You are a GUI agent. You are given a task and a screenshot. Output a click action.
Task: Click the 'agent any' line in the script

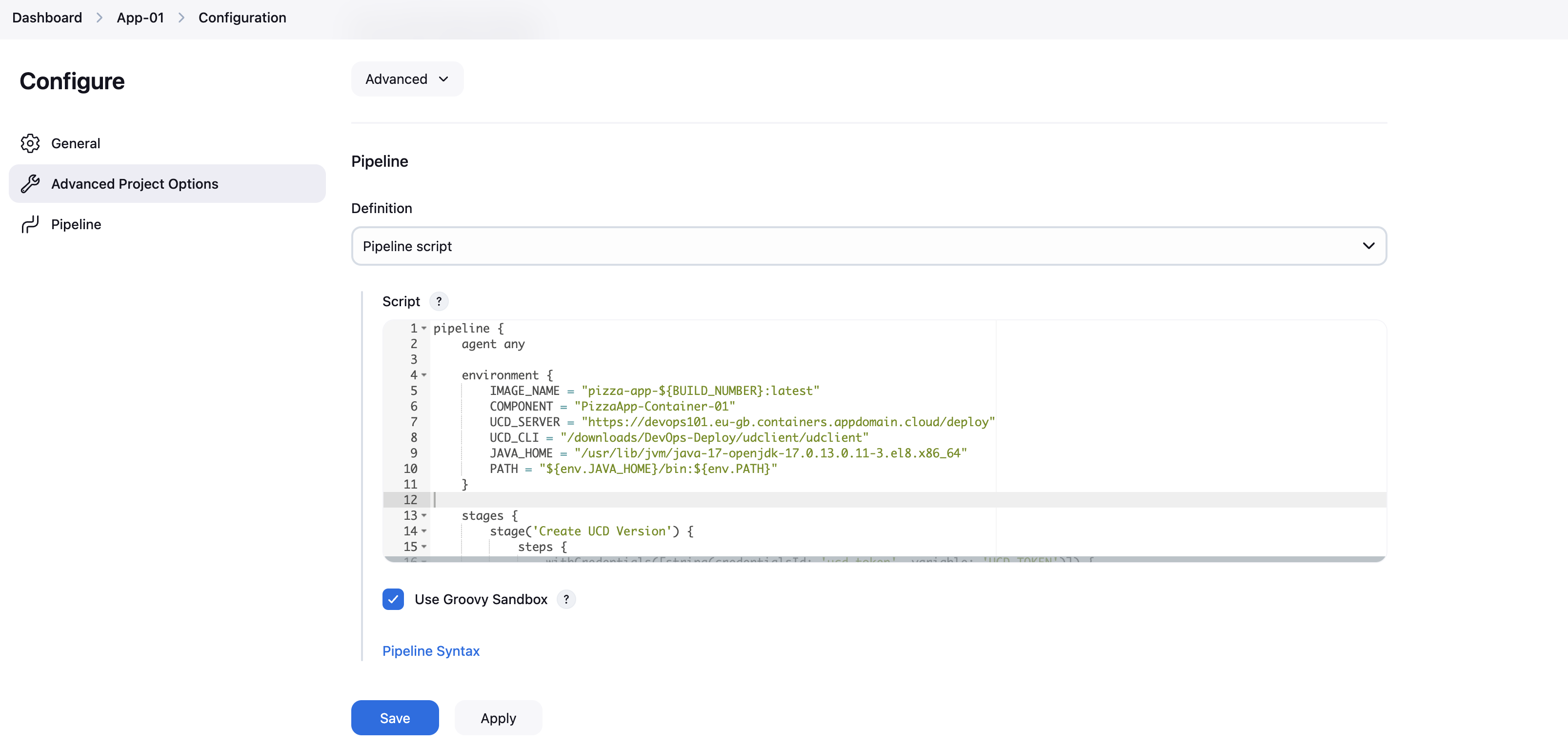[x=493, y=344]
